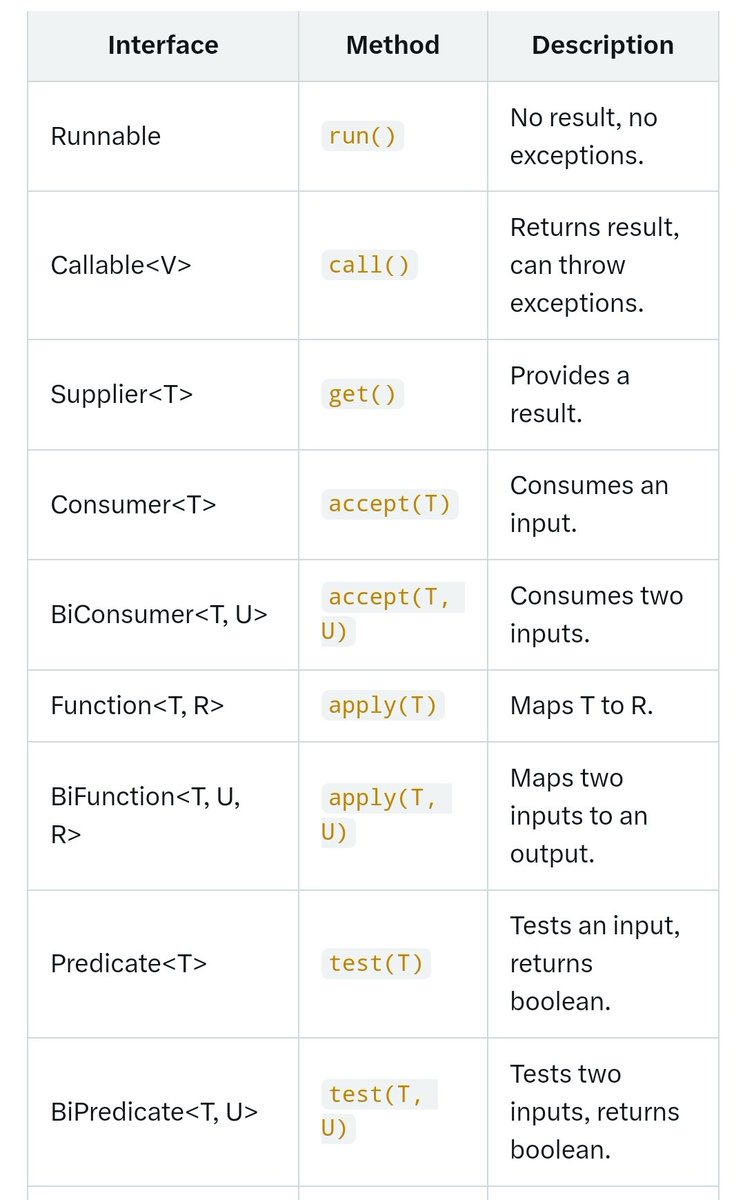
Task: Select the run() code snippet
Action: pos(362,136)
